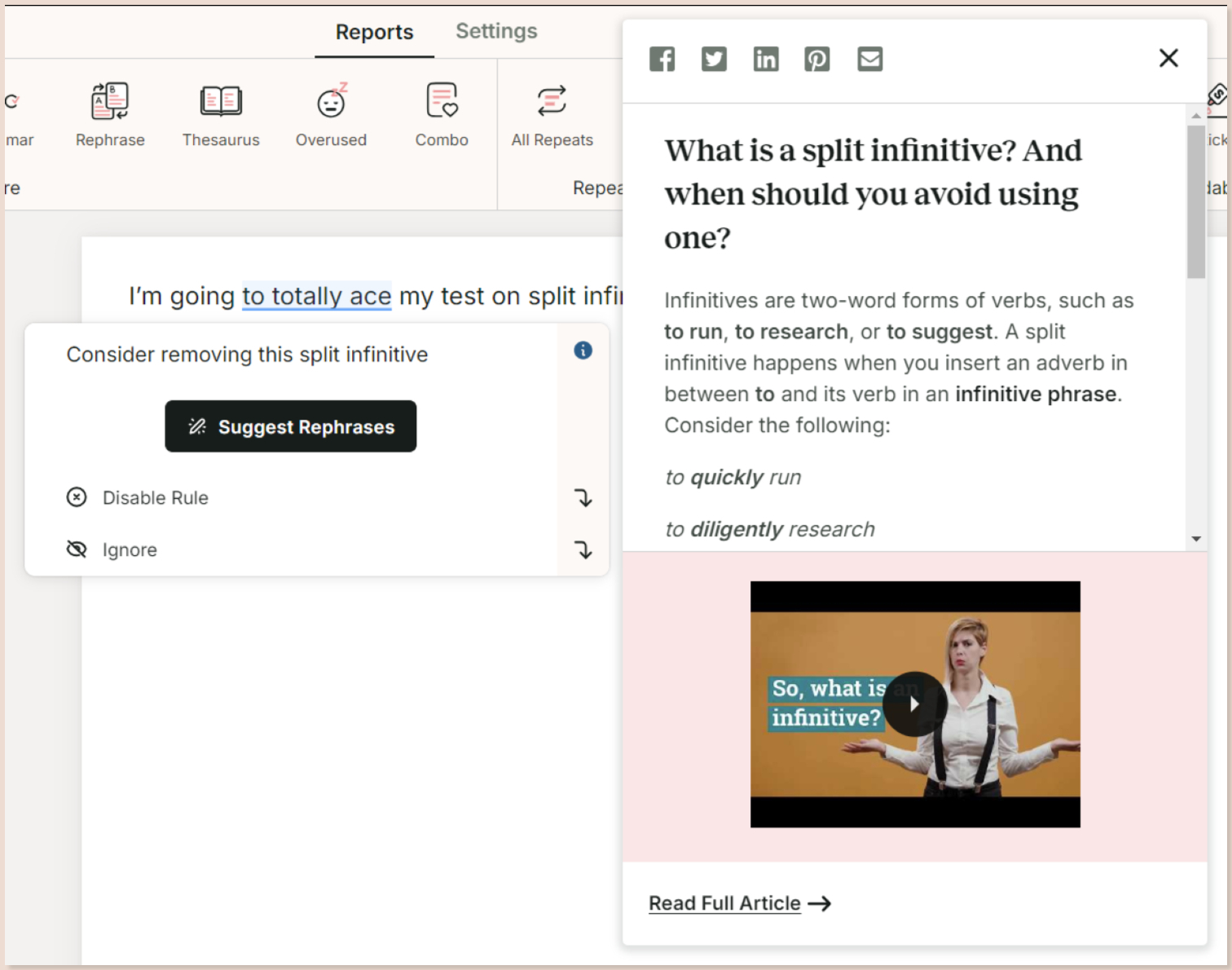Disable the split infinitive rule
The height and width of the screenshot is (970, 1232).
(155, 497)
